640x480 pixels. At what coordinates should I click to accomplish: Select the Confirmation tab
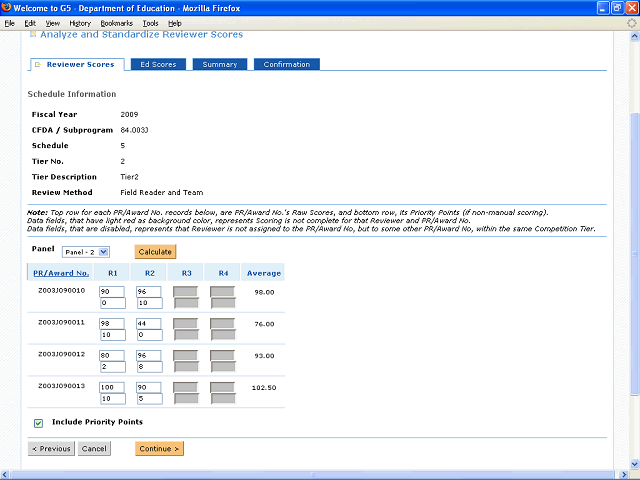tap(286, 65)
